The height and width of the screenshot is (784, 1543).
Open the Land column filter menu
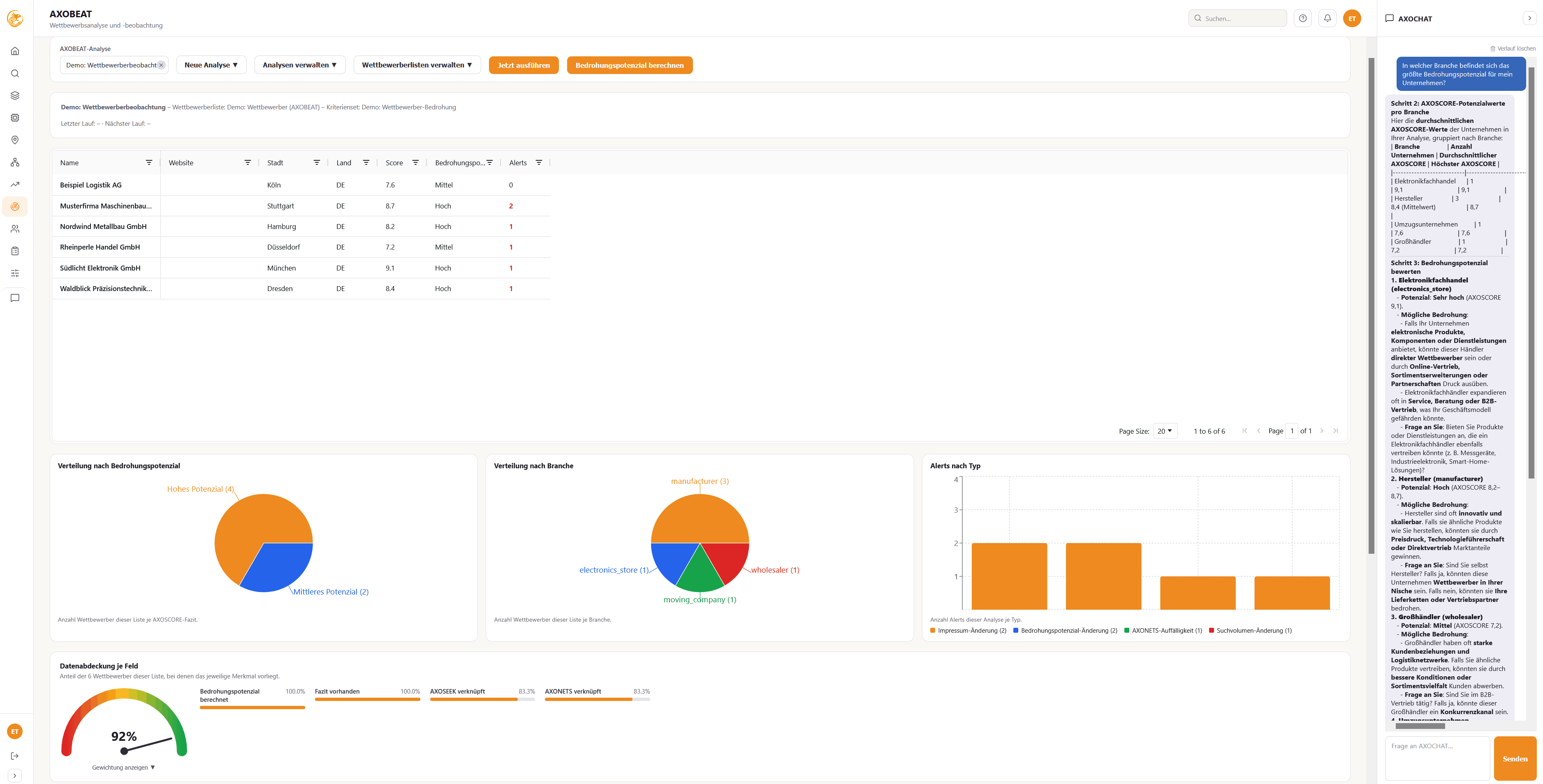click(366, 163)
